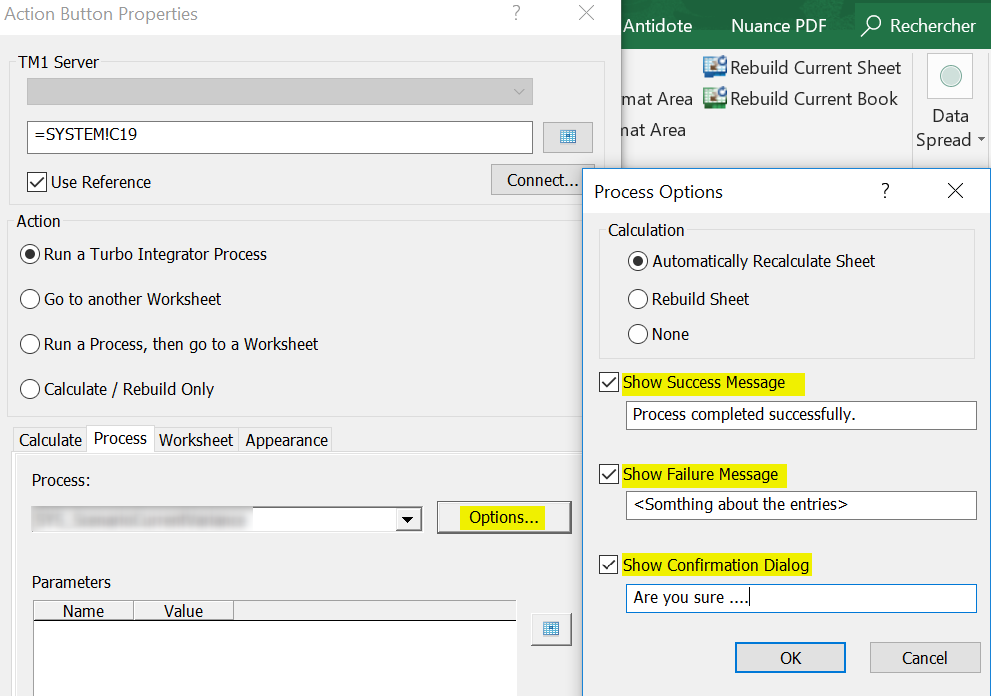The height and width of the screenshot is (696, 991).
Task: Expand the Data Spread dropdown arrow
Action: pyautogui.click(x=981, y=140)
